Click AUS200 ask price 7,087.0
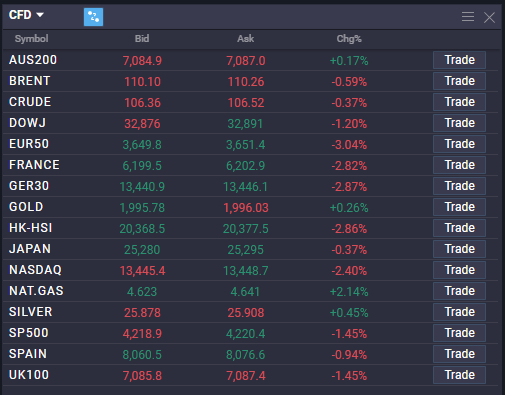The image size is (505, 395). tap(246, 61)
